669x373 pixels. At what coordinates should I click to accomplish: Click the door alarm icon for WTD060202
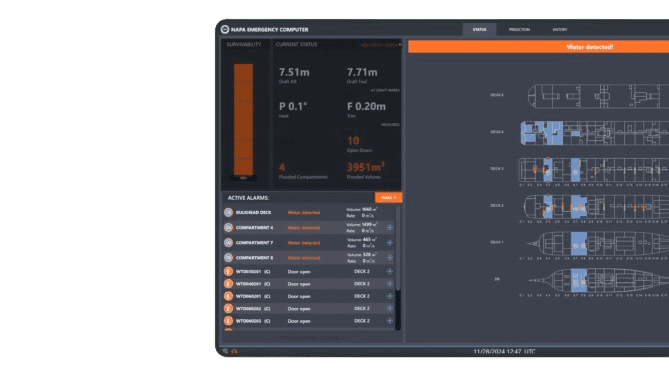[x=228, y=309]
